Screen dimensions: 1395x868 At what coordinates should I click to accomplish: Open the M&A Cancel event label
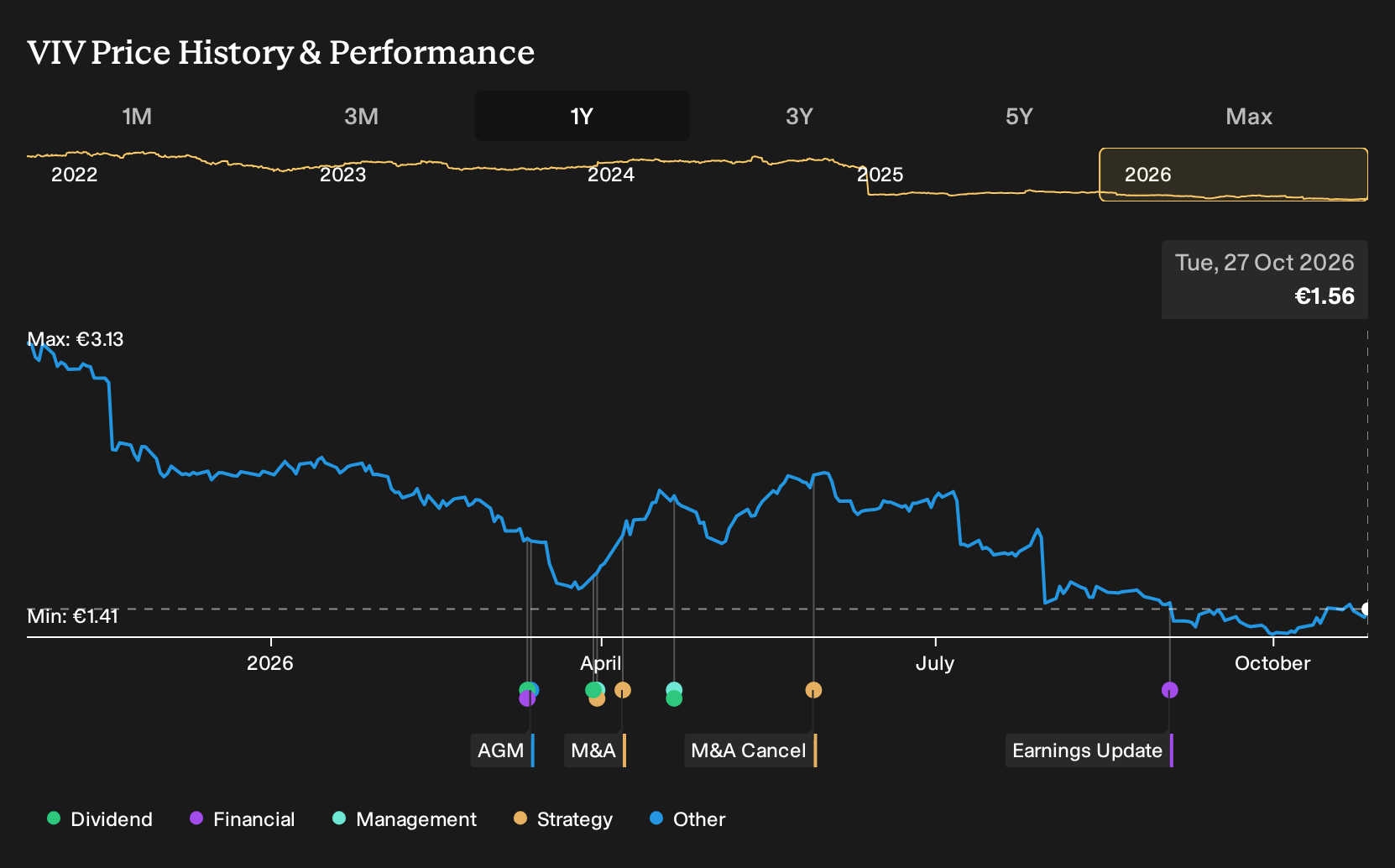(750, 750)
